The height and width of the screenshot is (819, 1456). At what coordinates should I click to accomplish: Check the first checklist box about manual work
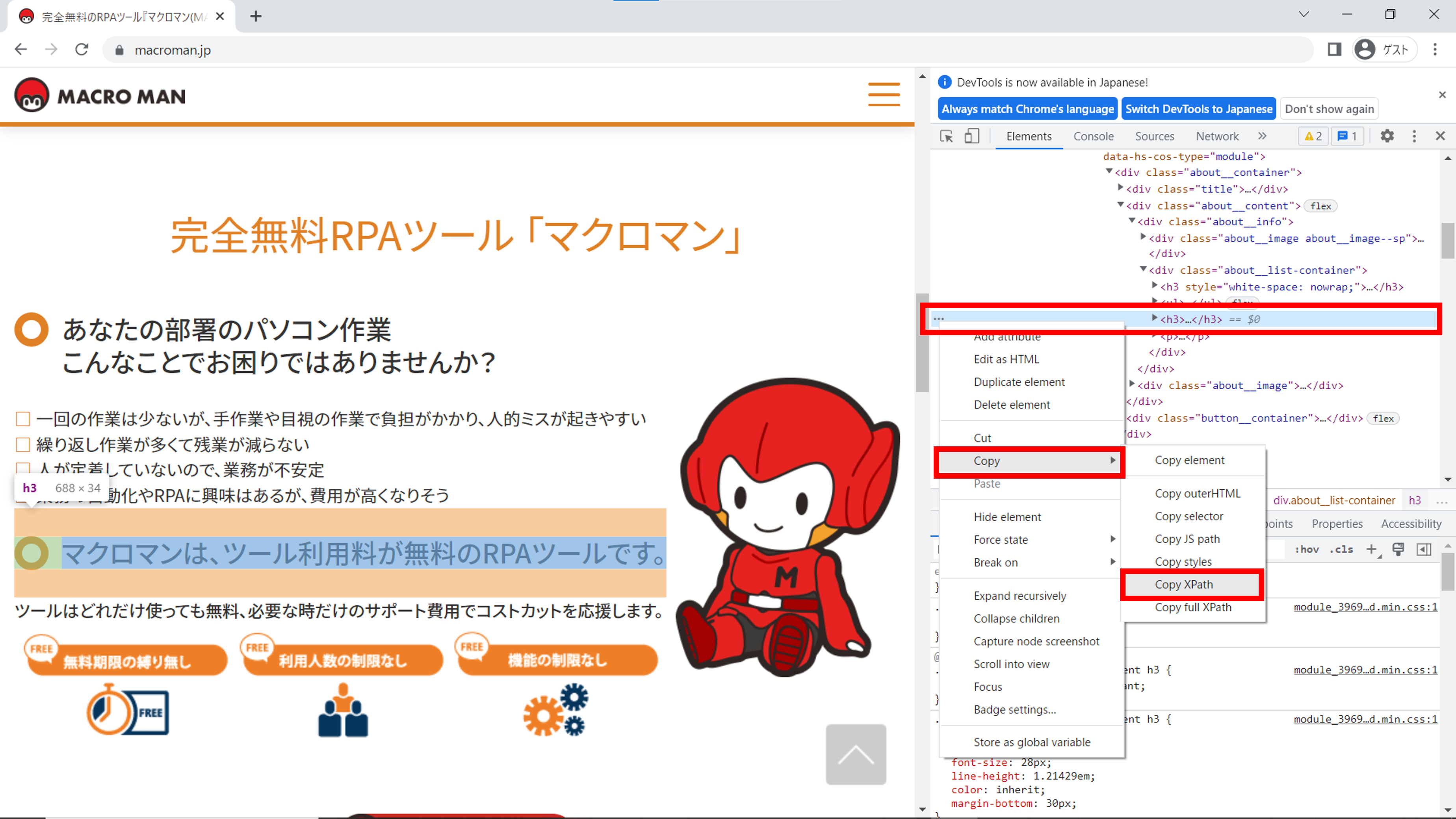[x=22, y=420]
